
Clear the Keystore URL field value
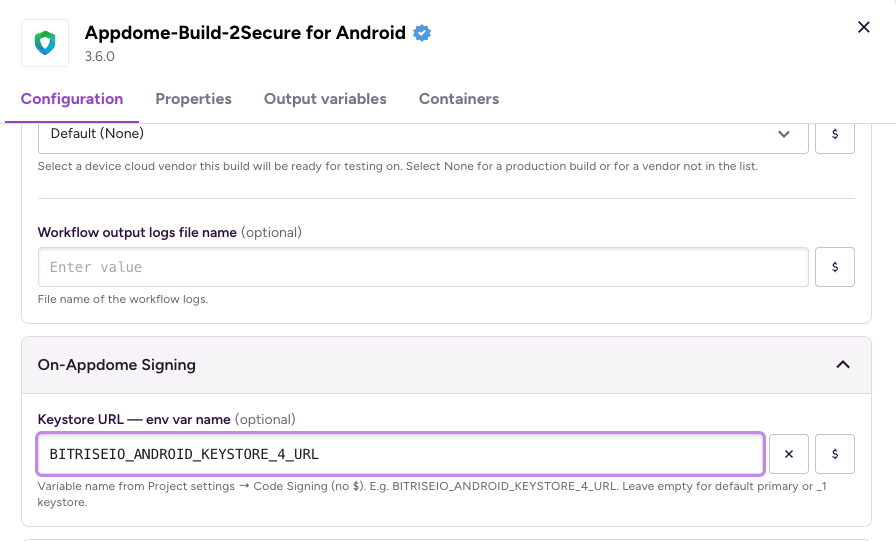point(789,454)
